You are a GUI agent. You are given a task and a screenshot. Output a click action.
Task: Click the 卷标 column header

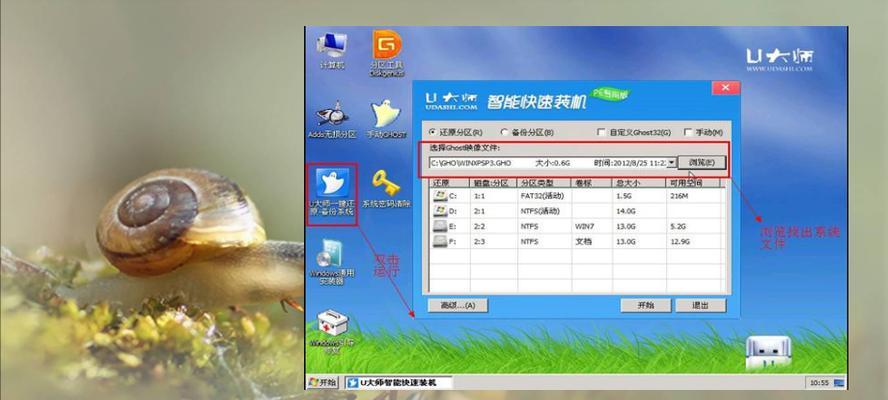pyautogui.click(x=591, y=183)
